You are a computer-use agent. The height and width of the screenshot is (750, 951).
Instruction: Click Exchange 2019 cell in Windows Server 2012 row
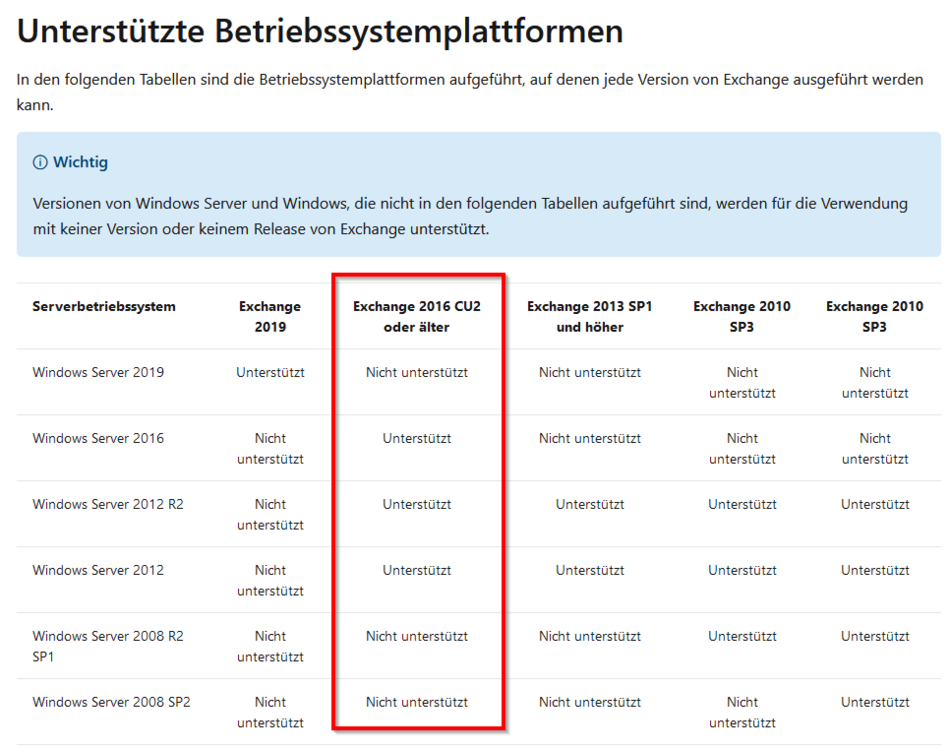[x=270, y=580]
